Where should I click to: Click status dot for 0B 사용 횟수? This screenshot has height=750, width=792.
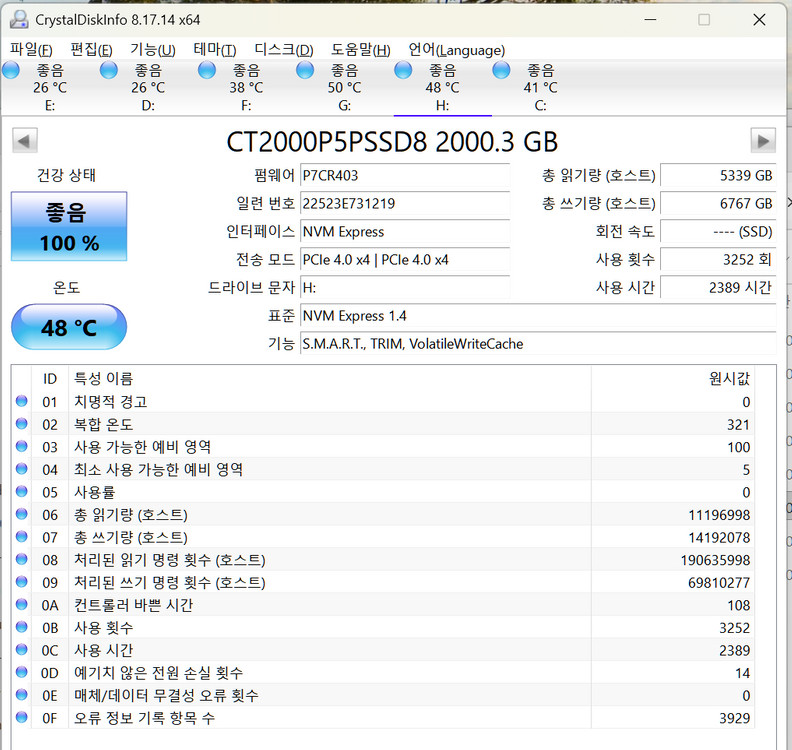21,627
